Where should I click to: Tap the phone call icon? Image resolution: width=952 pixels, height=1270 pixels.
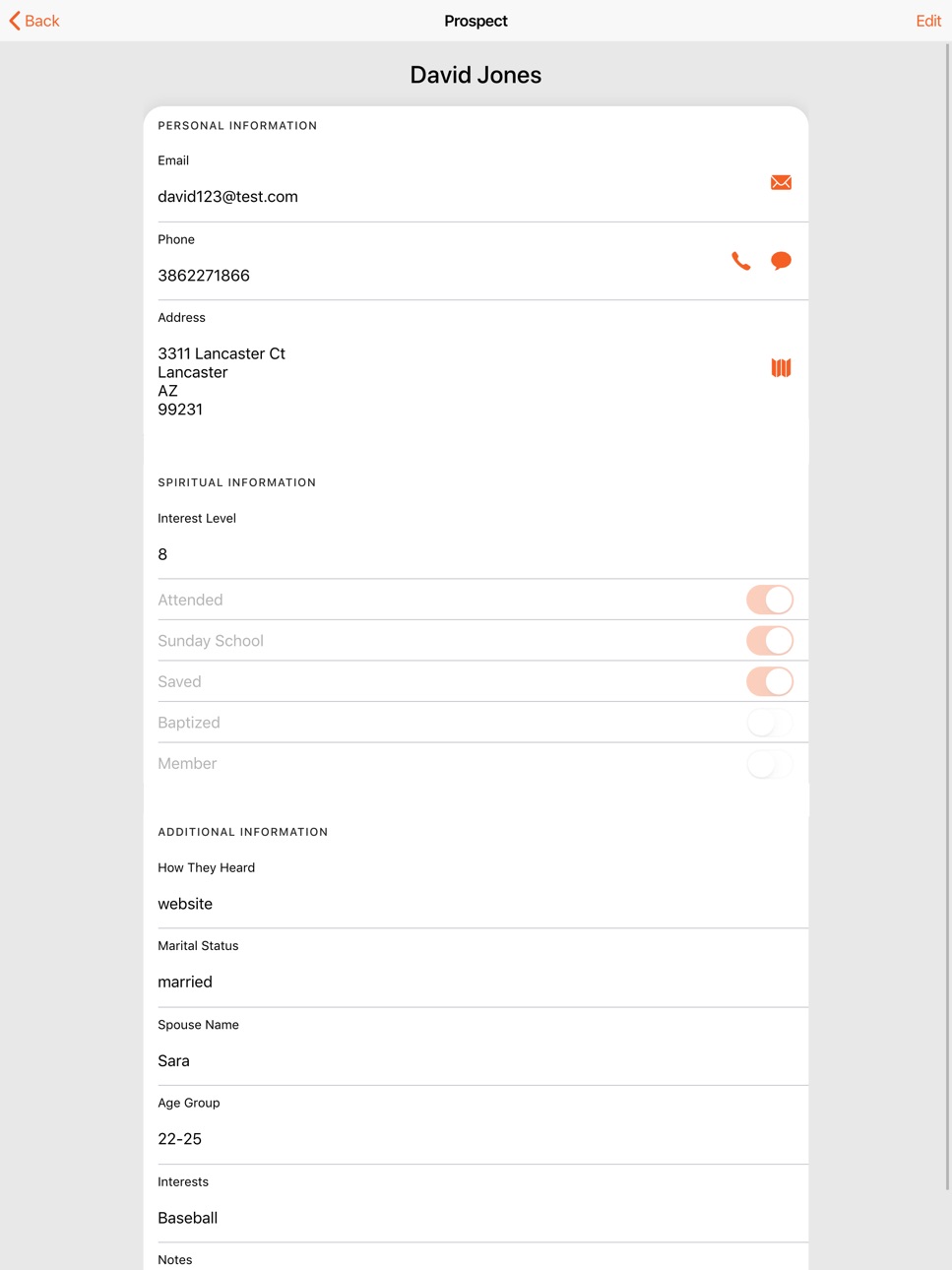pyautogui.click(x=741, y=261)
